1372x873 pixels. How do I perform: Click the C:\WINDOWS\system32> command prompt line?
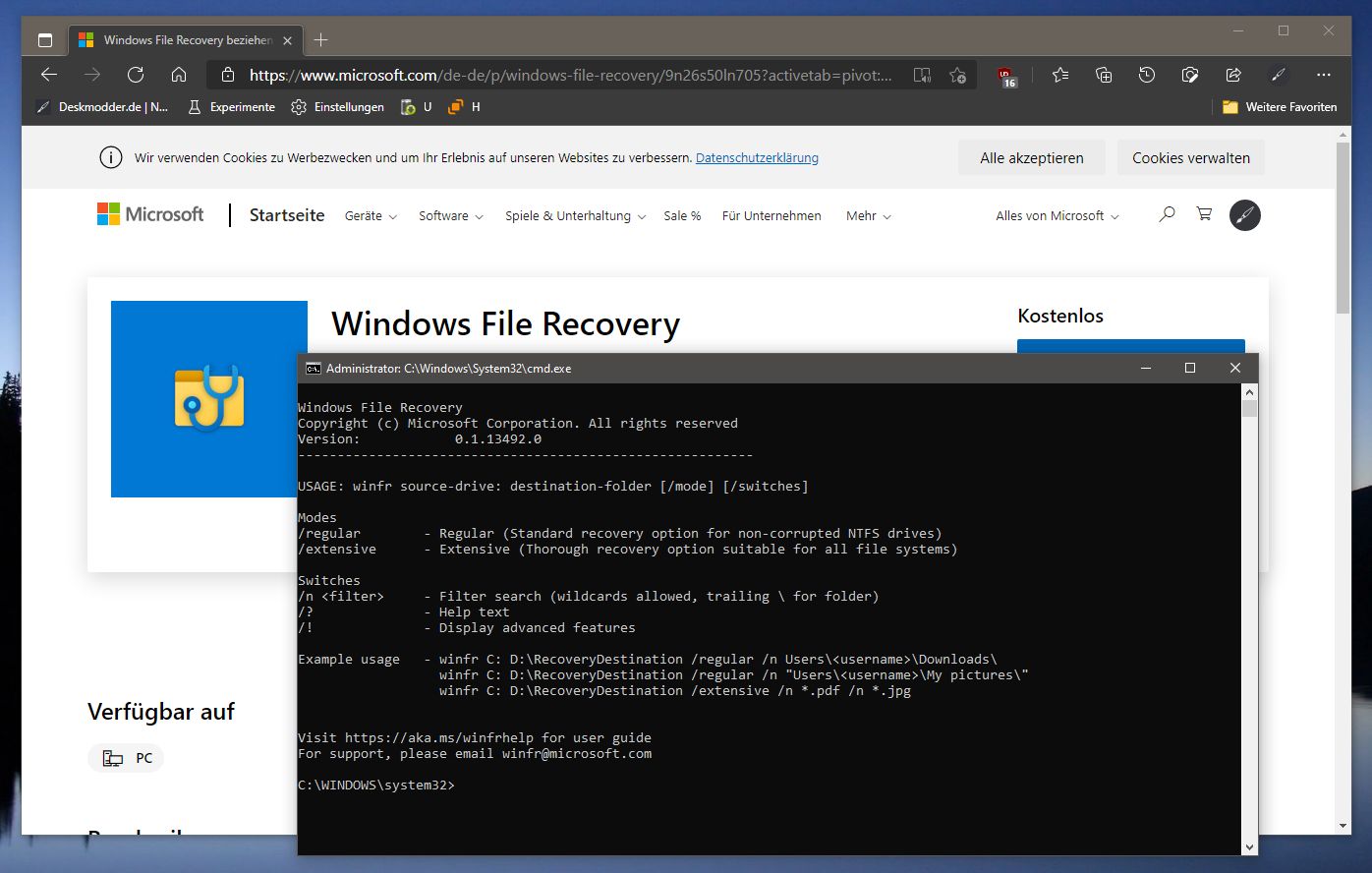pyautogui.click(x=376, y=786)
